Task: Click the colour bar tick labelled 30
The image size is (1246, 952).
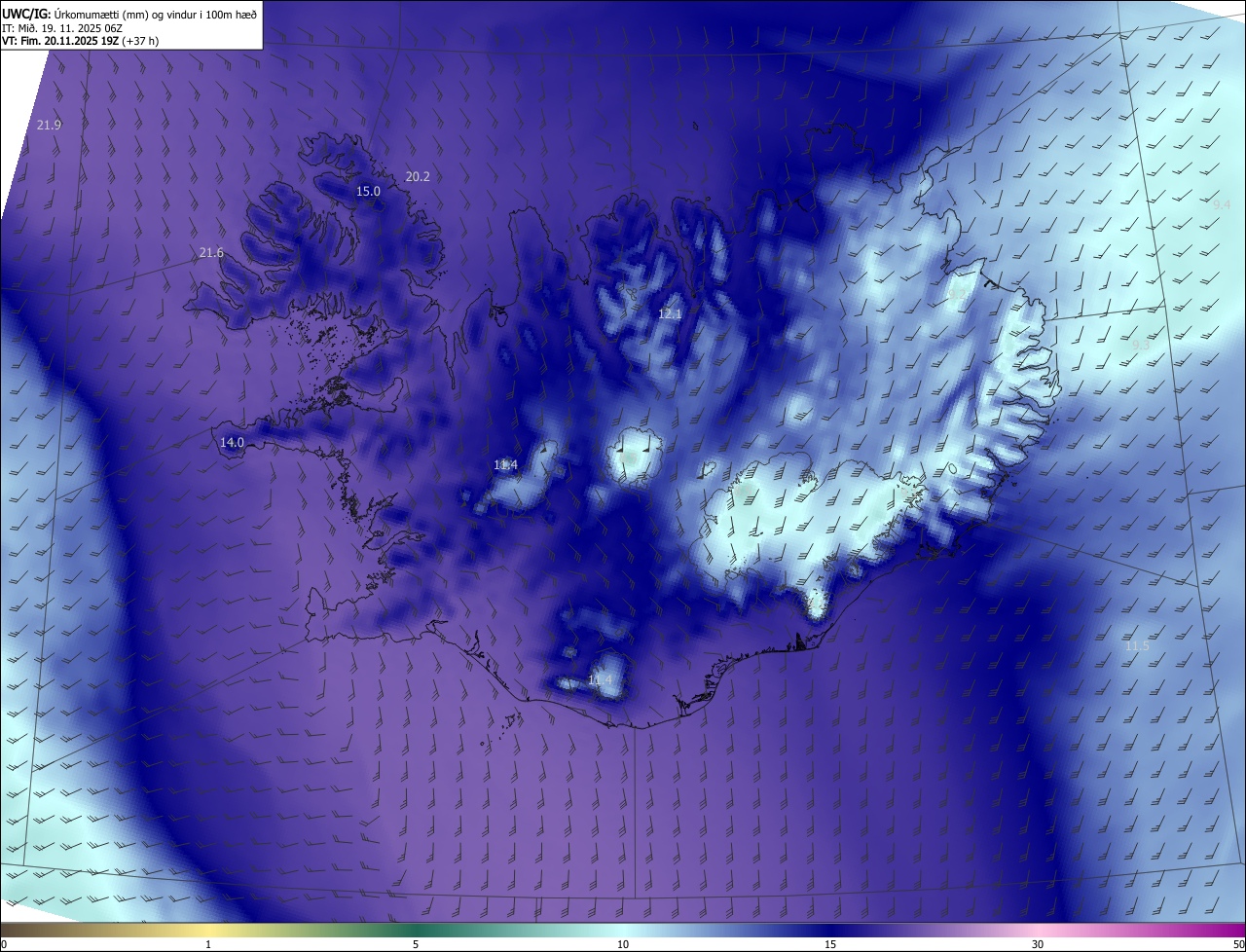Action: pyautogui.click(x=1038, y=944)
